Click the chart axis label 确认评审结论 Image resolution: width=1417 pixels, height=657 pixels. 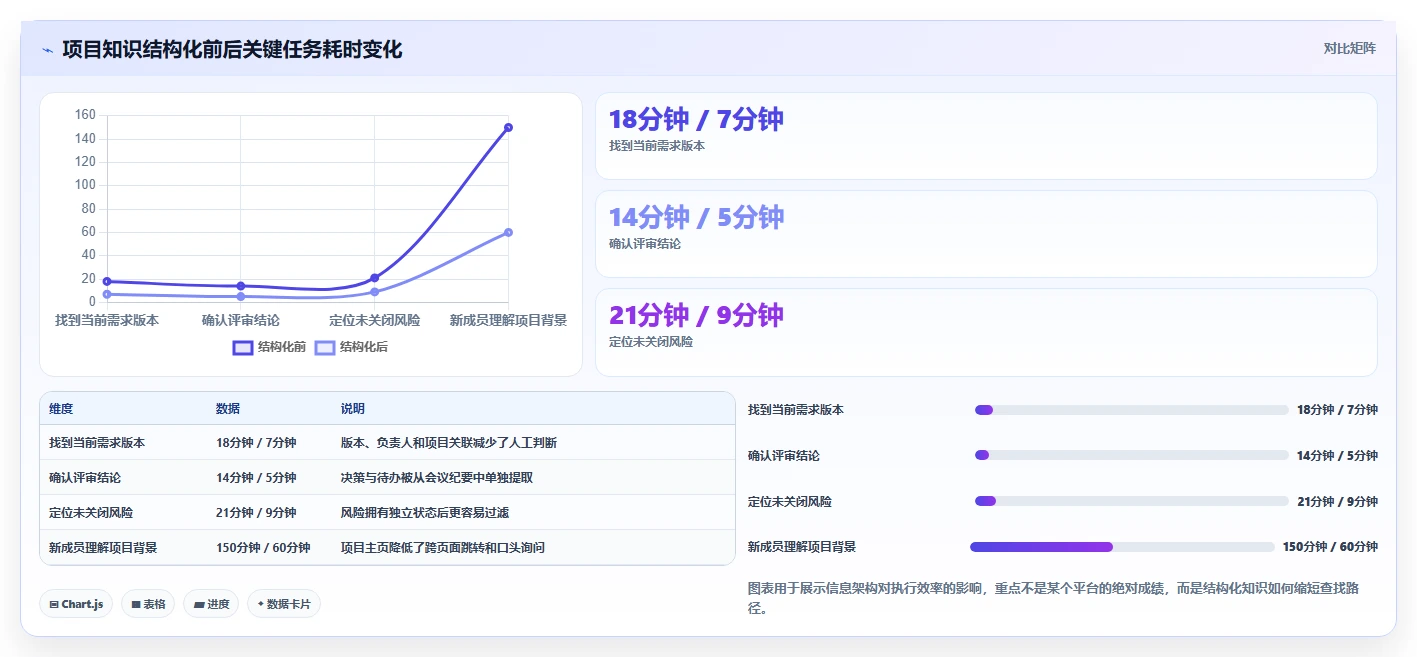tap(240, 320)
